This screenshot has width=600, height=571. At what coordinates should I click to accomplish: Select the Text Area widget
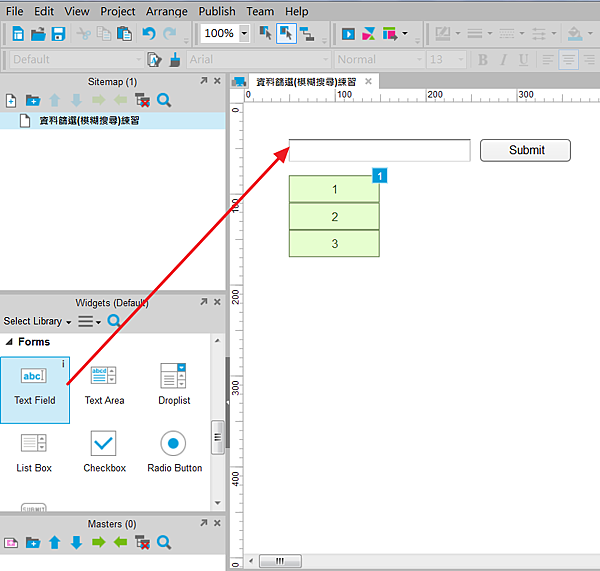(104, 385)
